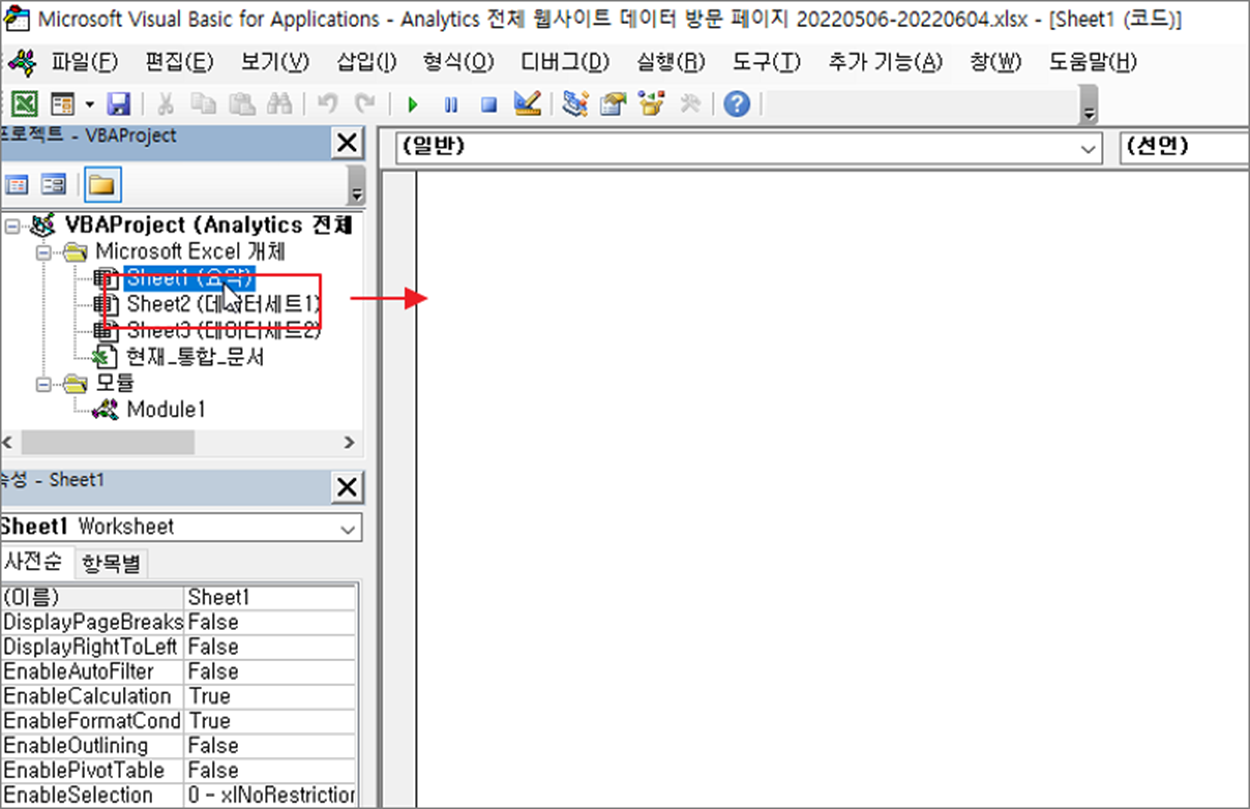Click the Redo arrow icon
1250x809 pixels.
pos(365,104)
